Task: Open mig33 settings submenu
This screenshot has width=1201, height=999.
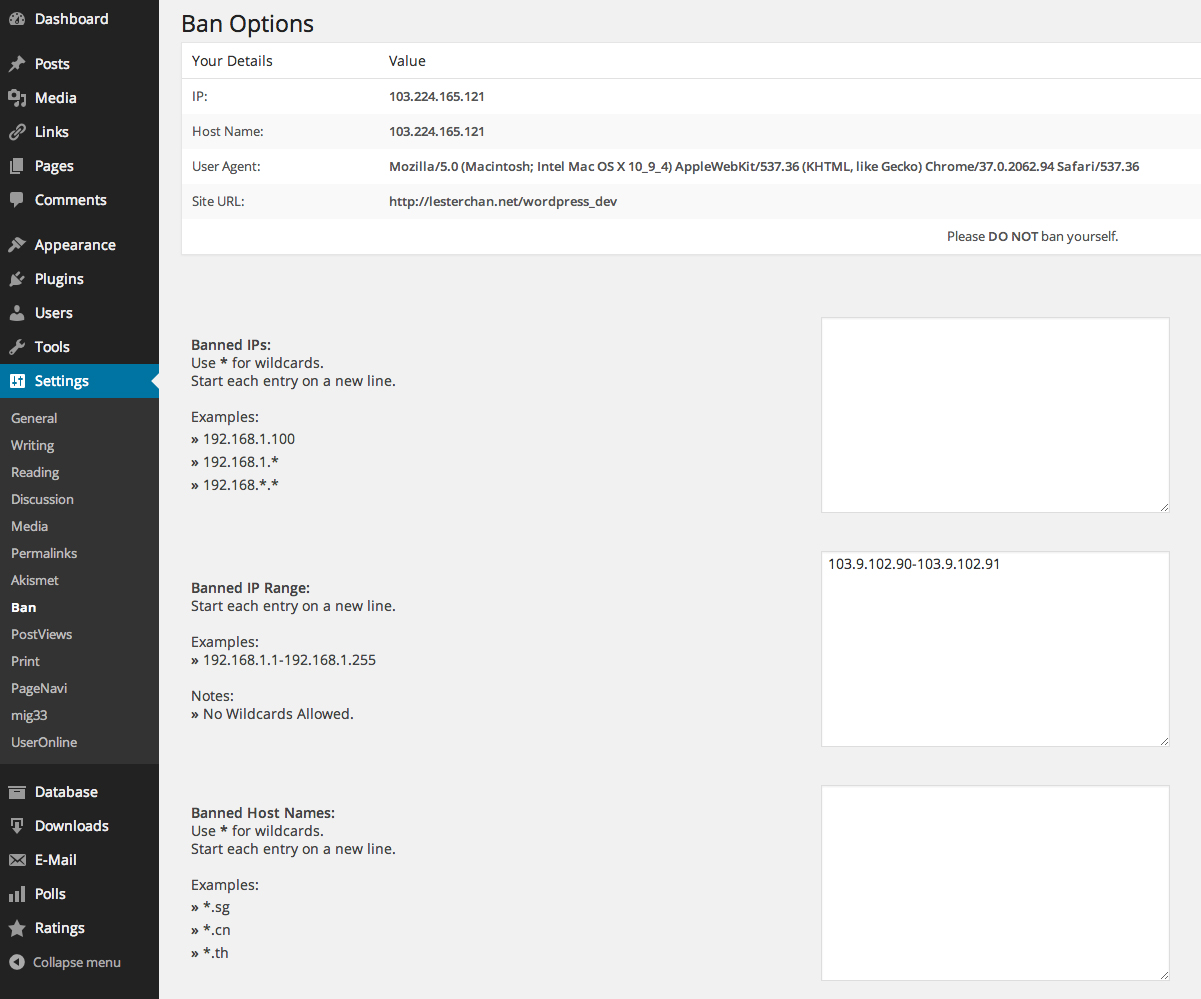Action: (x=29, y=715)
